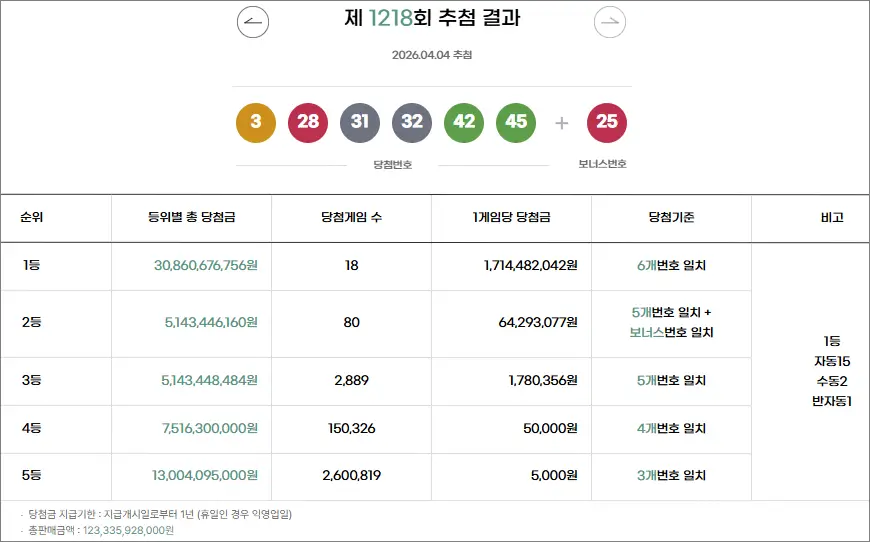
Task: Click the green number 42 ball
Action: point(464,123)
